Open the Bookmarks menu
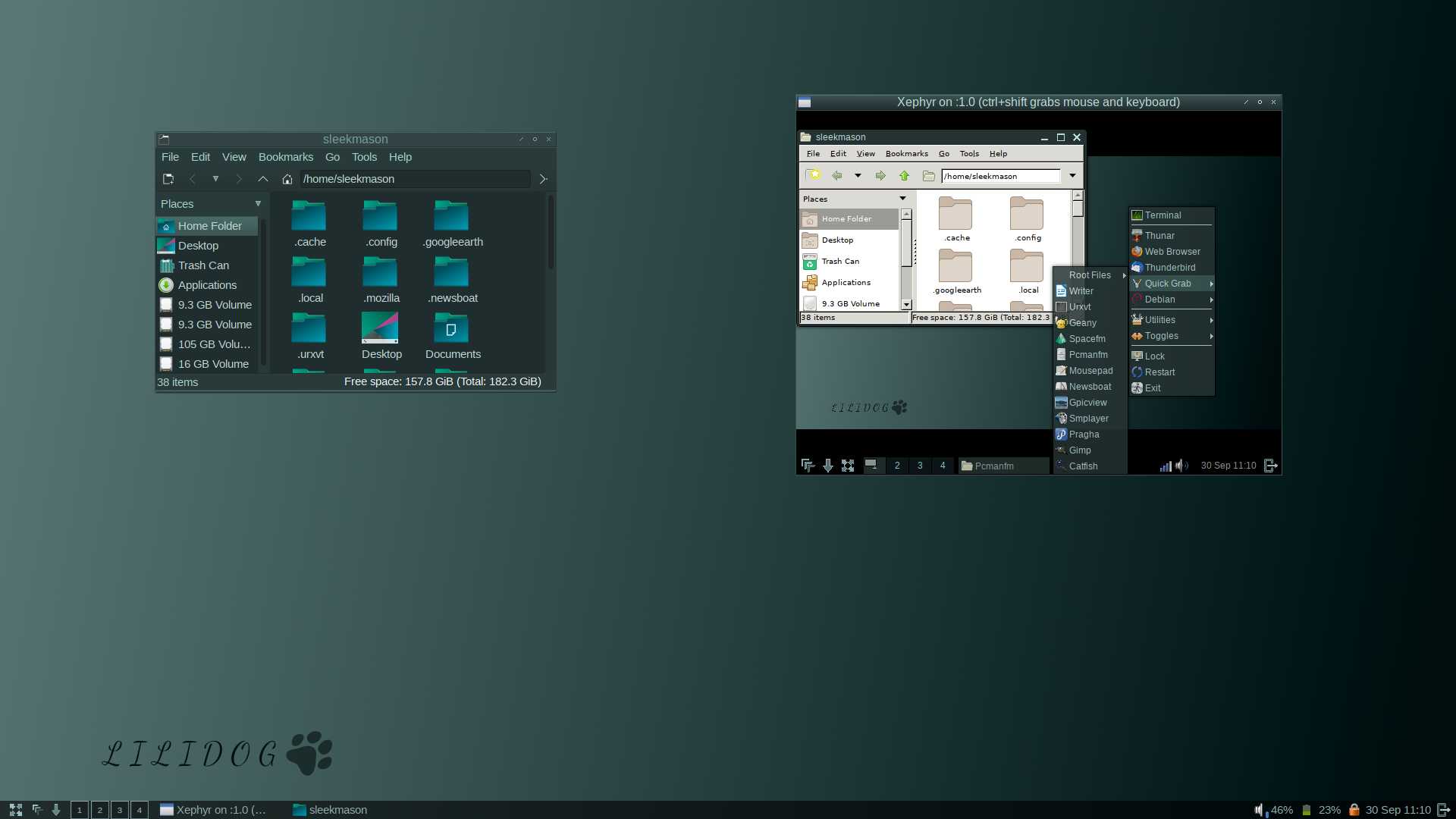 point(285,157)
